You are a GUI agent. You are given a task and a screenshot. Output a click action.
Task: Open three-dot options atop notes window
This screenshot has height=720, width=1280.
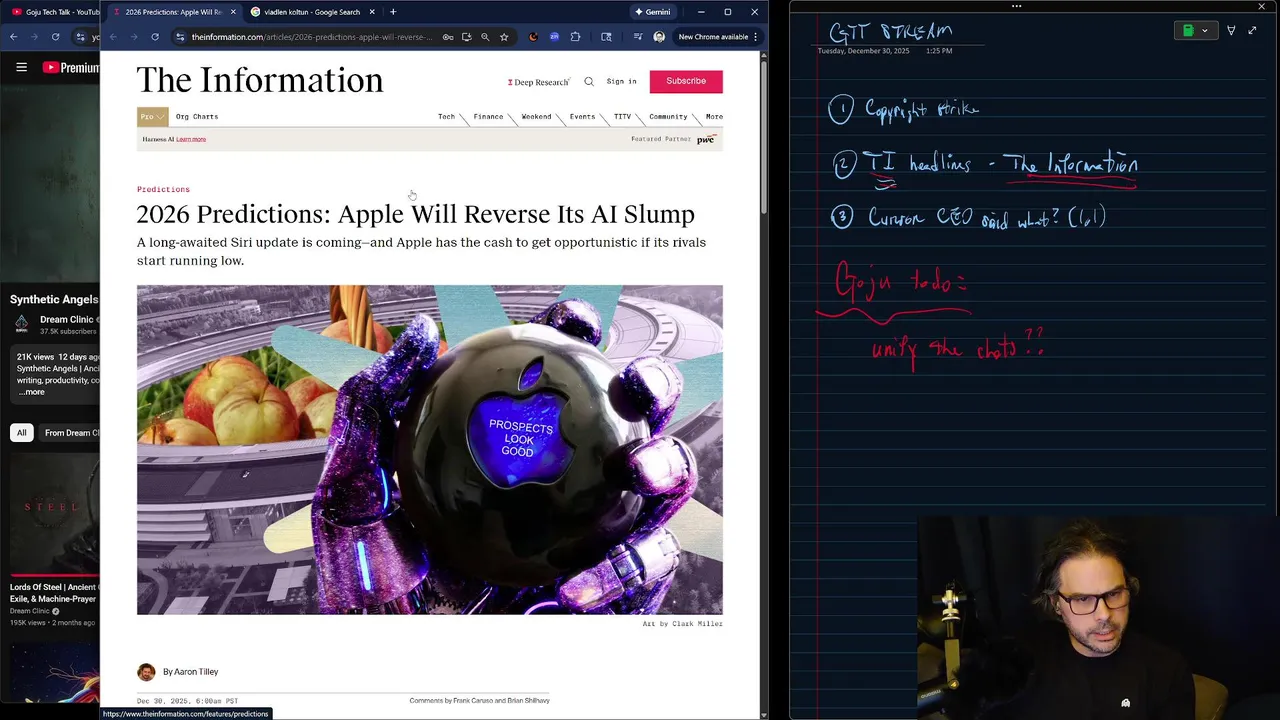point(1016,6)
